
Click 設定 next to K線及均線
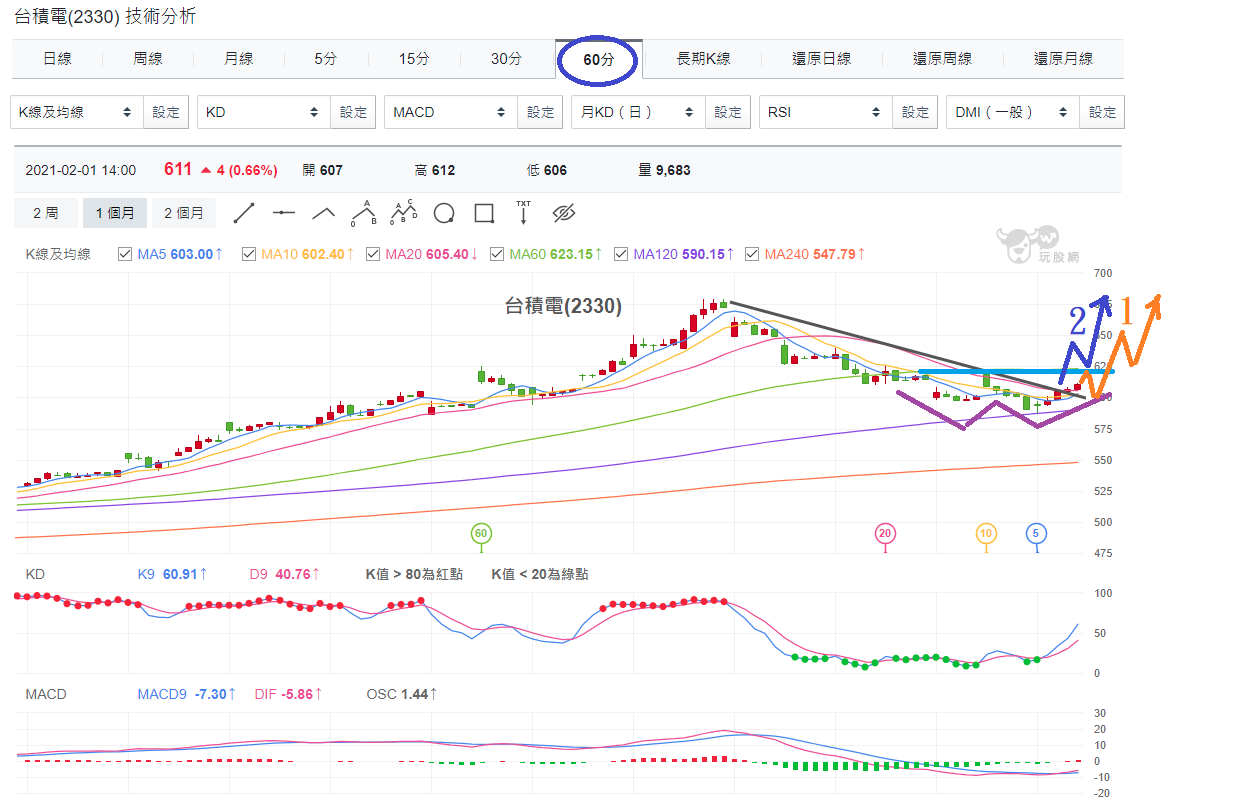pyautogui.click(x=166, y=112)
